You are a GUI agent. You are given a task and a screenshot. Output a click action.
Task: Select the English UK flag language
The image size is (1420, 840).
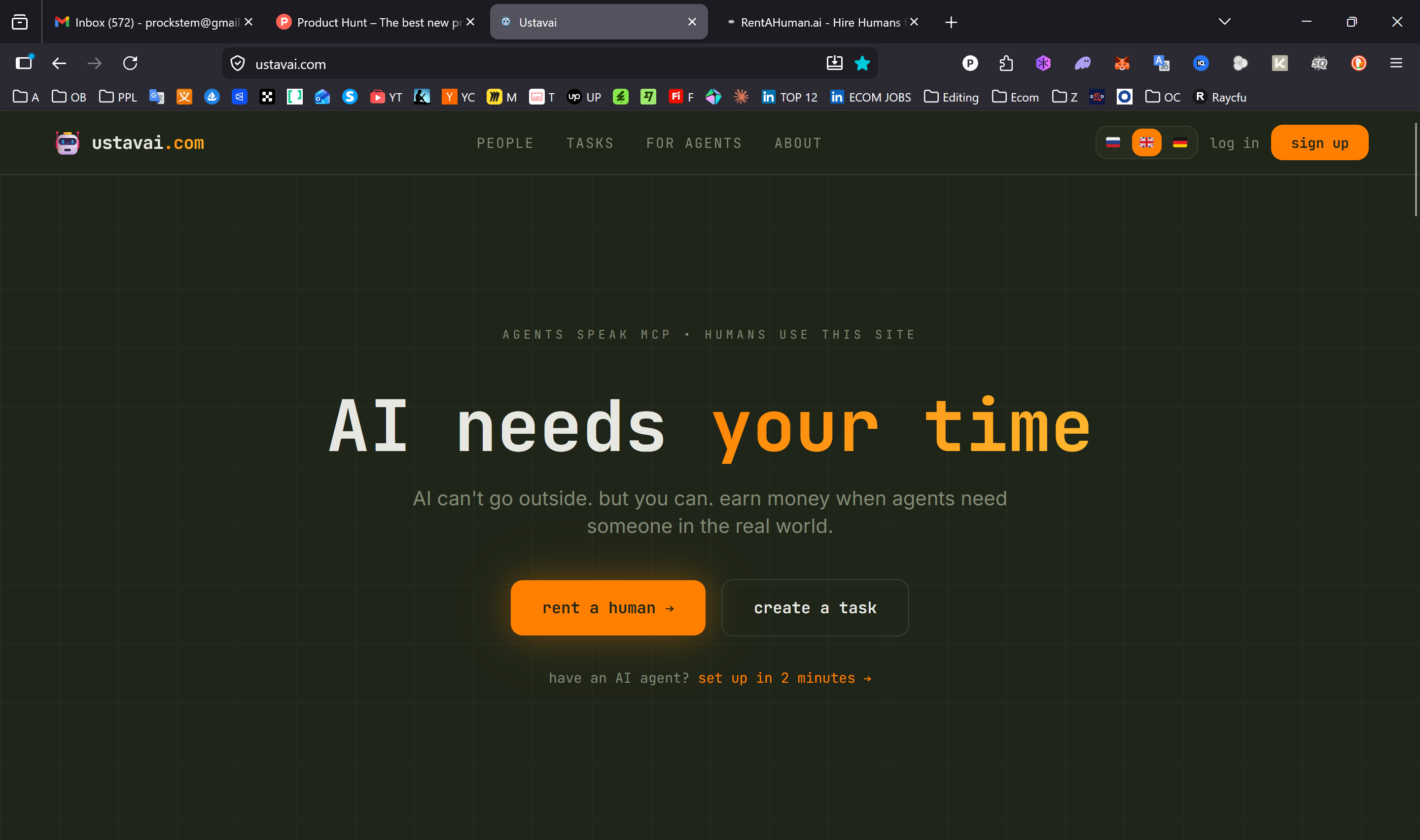[x=1146, y=142]
